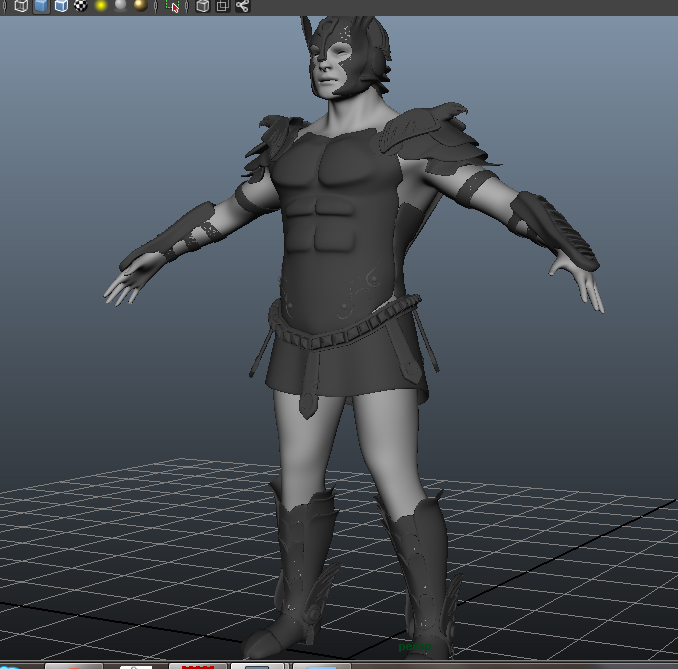
Task: Click the X-Ray Active Components icon
Action: (223, 6)
